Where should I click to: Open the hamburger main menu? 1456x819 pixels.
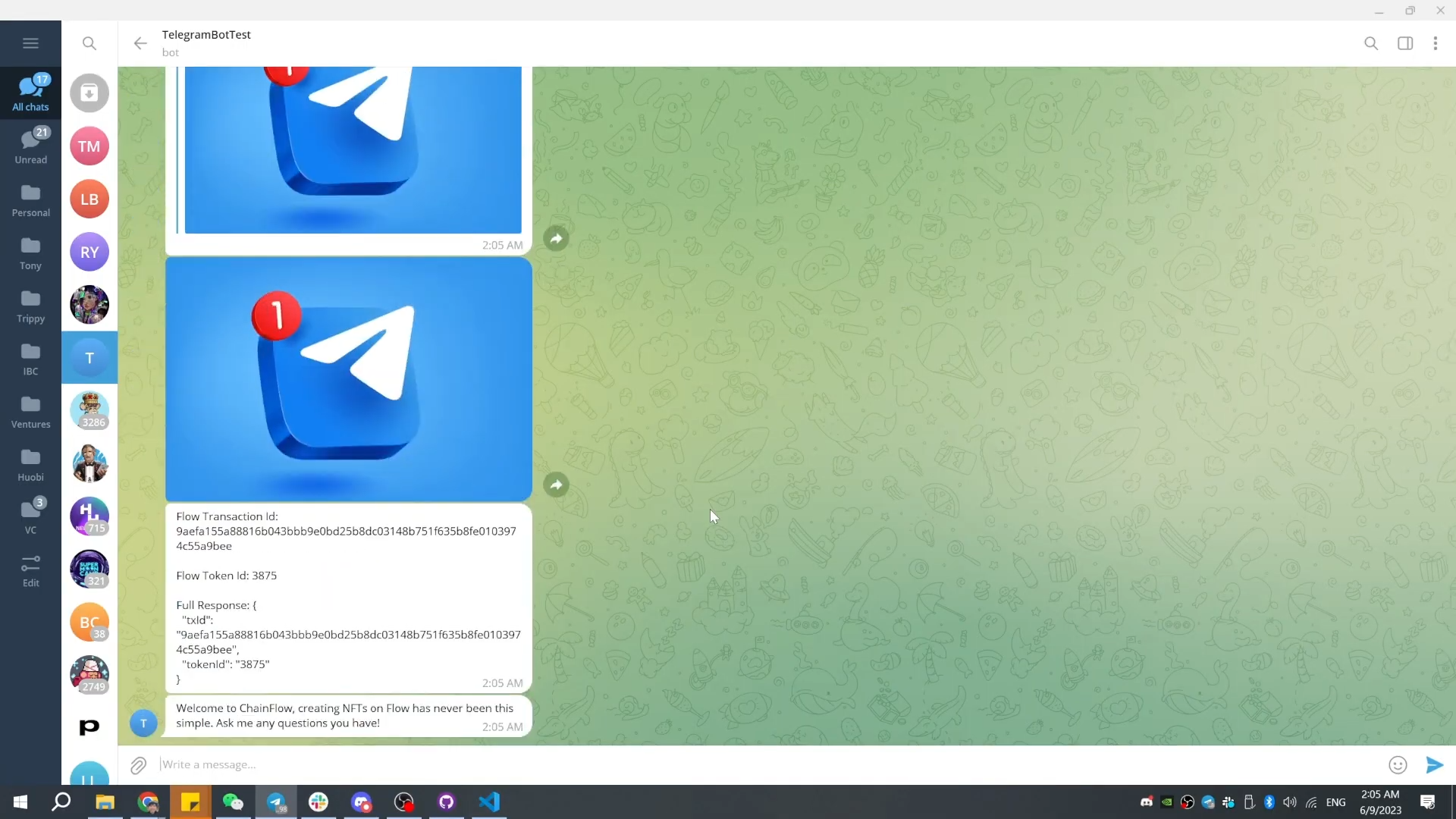click(x=30, y=43)
